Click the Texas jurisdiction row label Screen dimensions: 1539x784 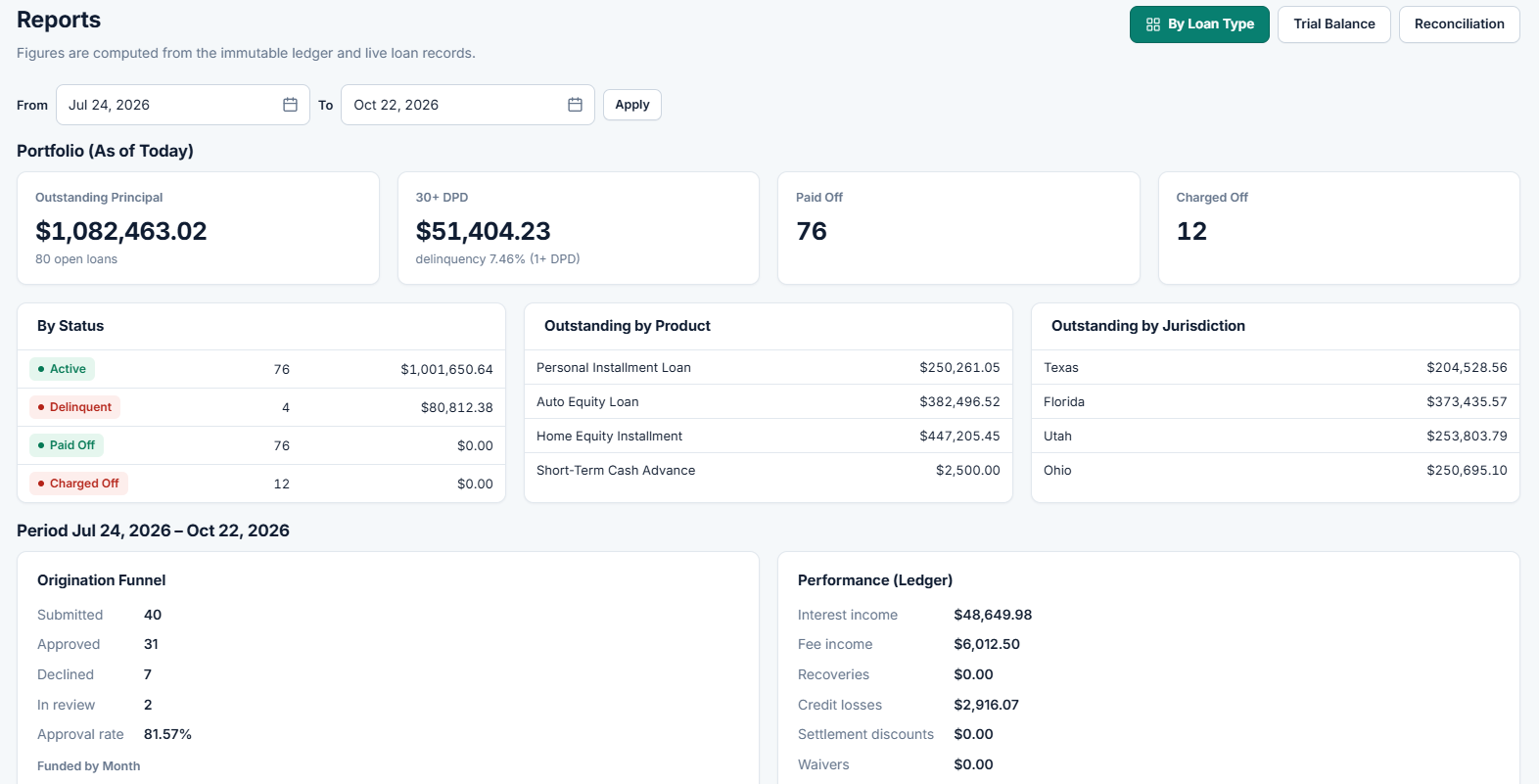pos(1061,368)
